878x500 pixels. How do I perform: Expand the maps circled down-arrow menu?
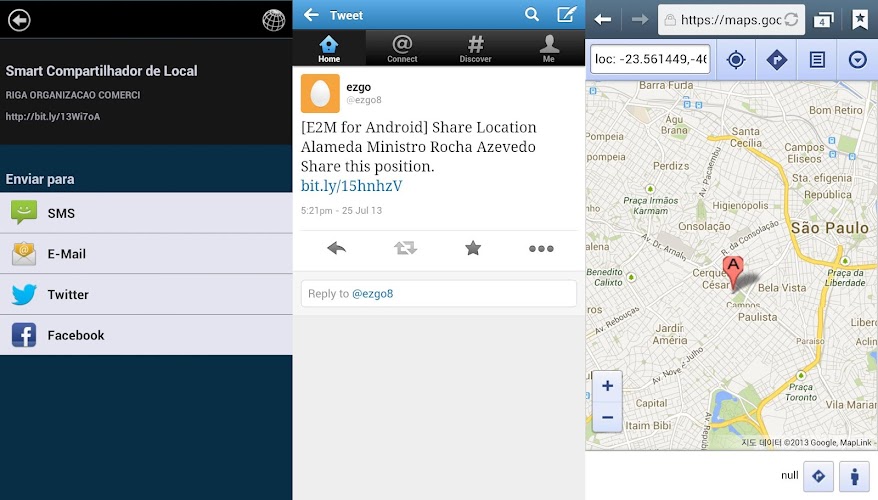857,60
